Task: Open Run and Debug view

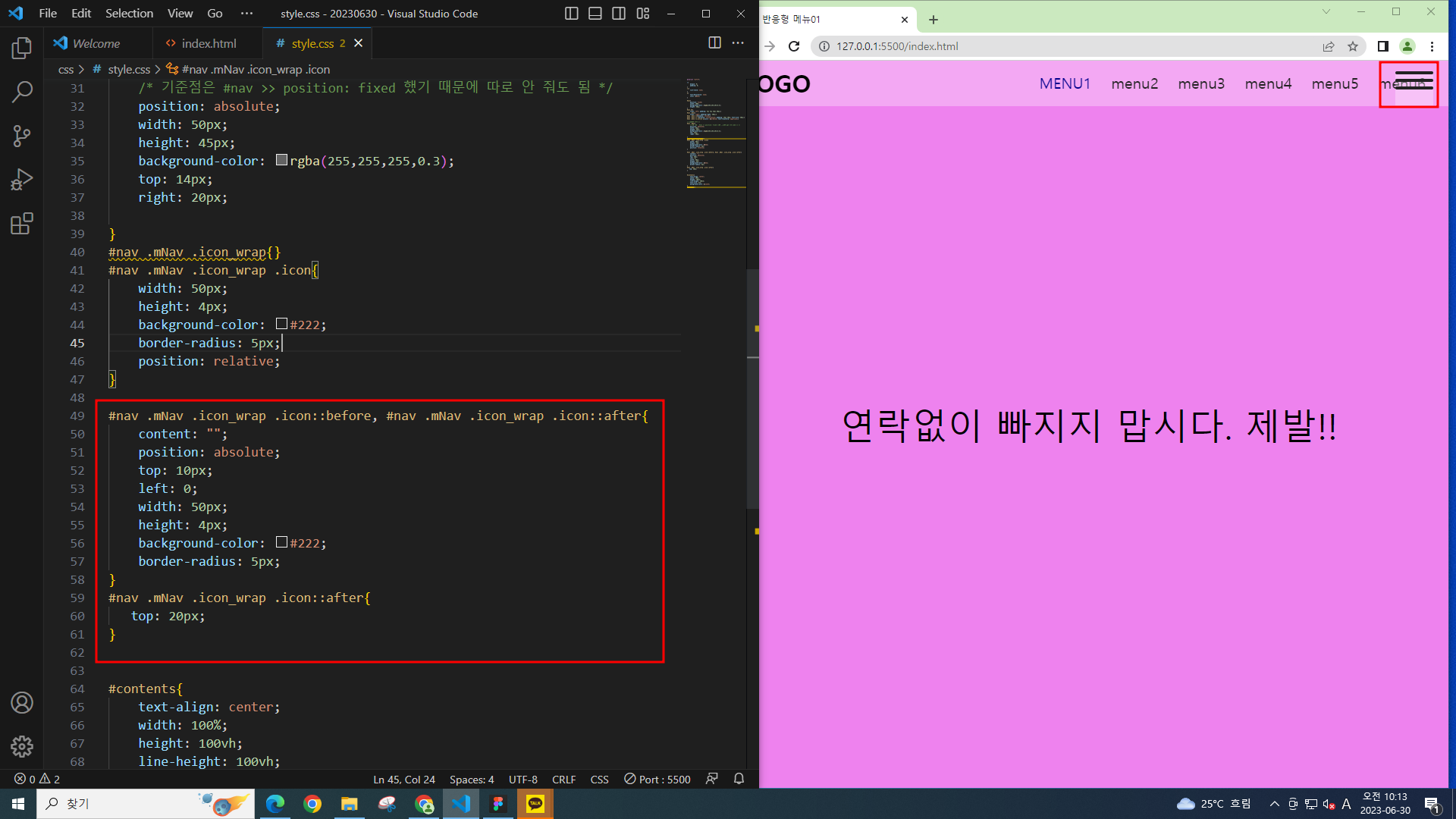Action: (22, 180)
